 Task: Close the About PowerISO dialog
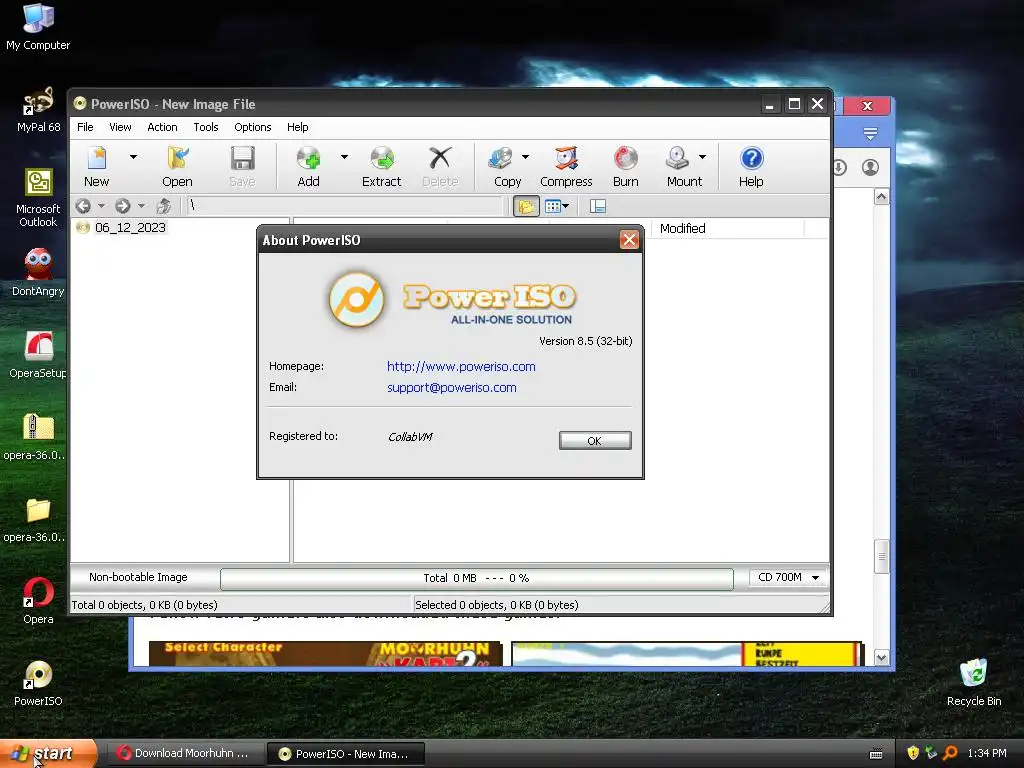(x=629, y=240)
